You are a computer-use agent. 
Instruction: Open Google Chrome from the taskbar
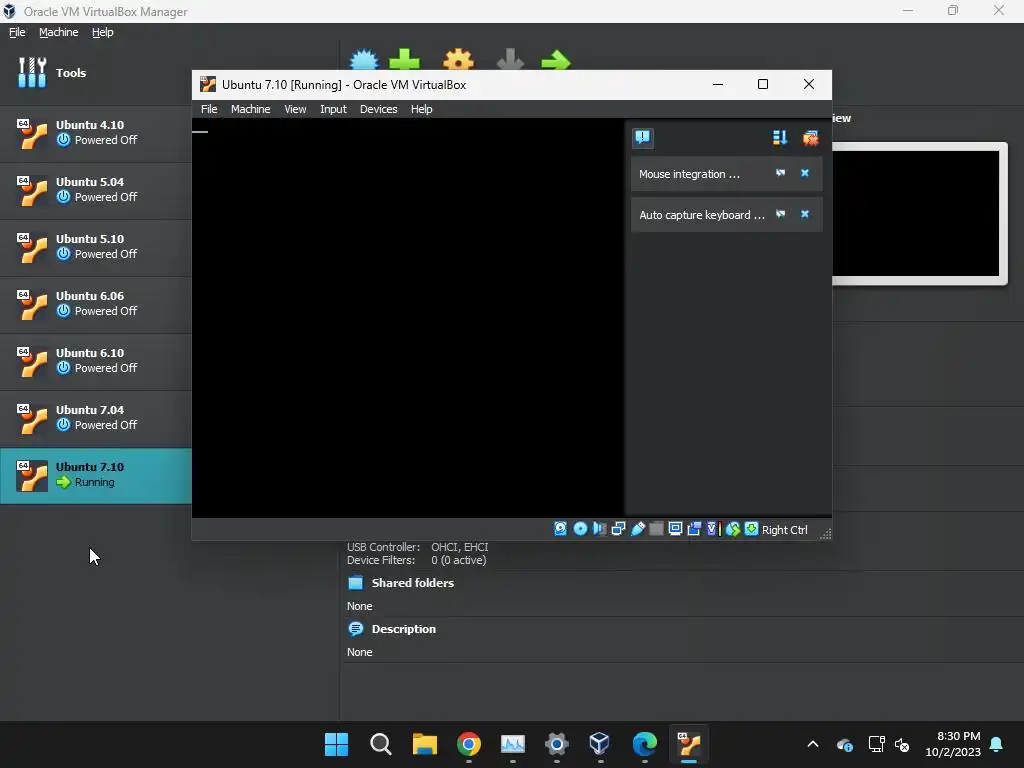(468, 744)
